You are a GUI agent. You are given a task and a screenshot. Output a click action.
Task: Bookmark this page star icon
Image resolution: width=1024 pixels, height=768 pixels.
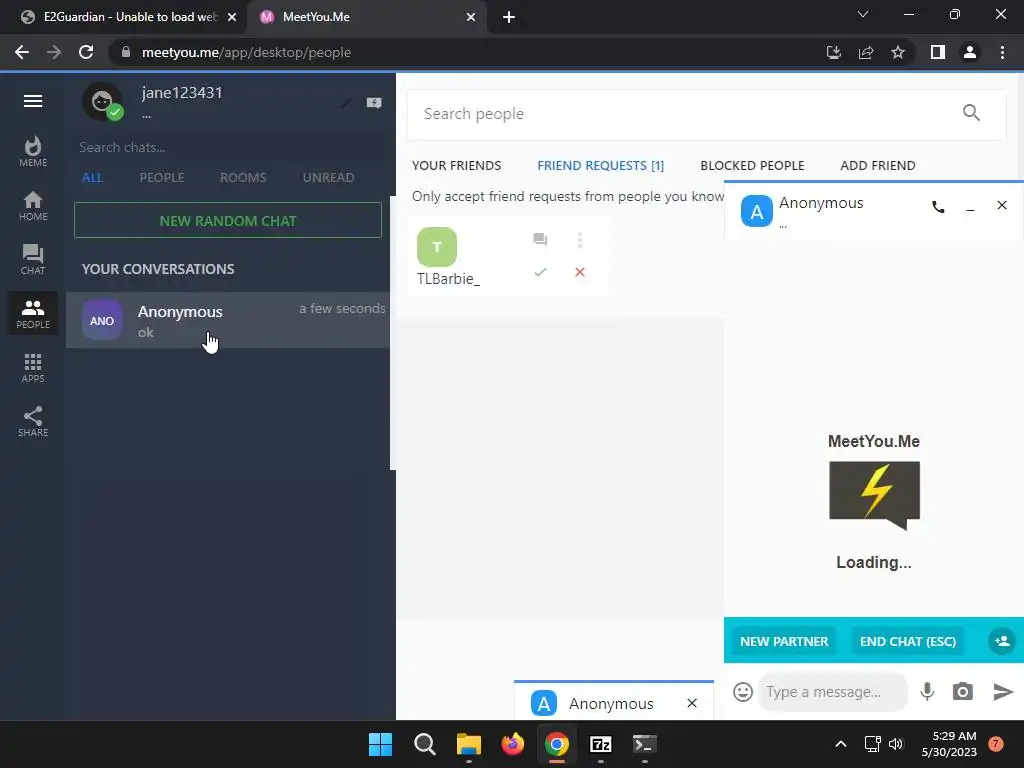898,52
